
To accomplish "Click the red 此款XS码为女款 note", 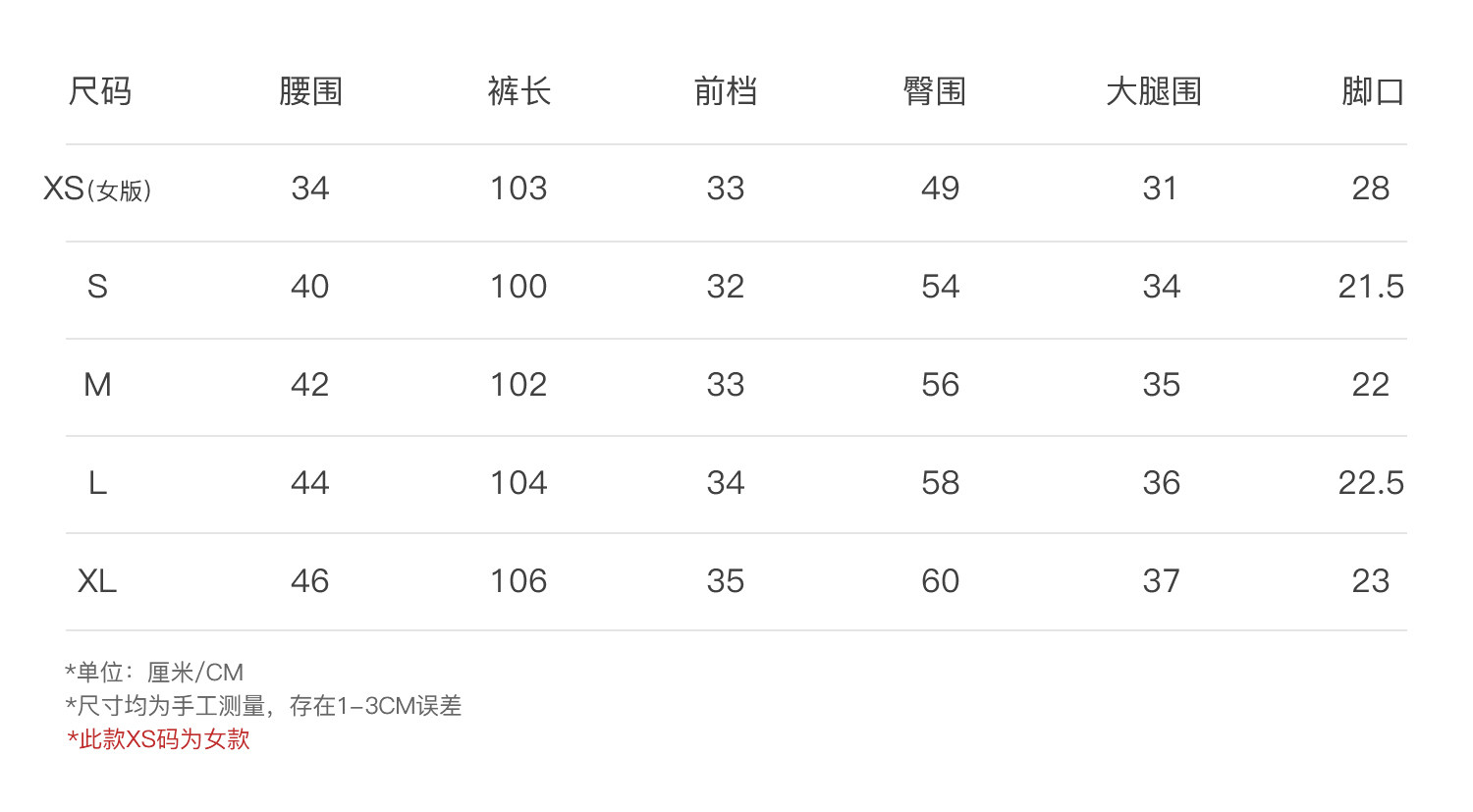I will (158, 739).
